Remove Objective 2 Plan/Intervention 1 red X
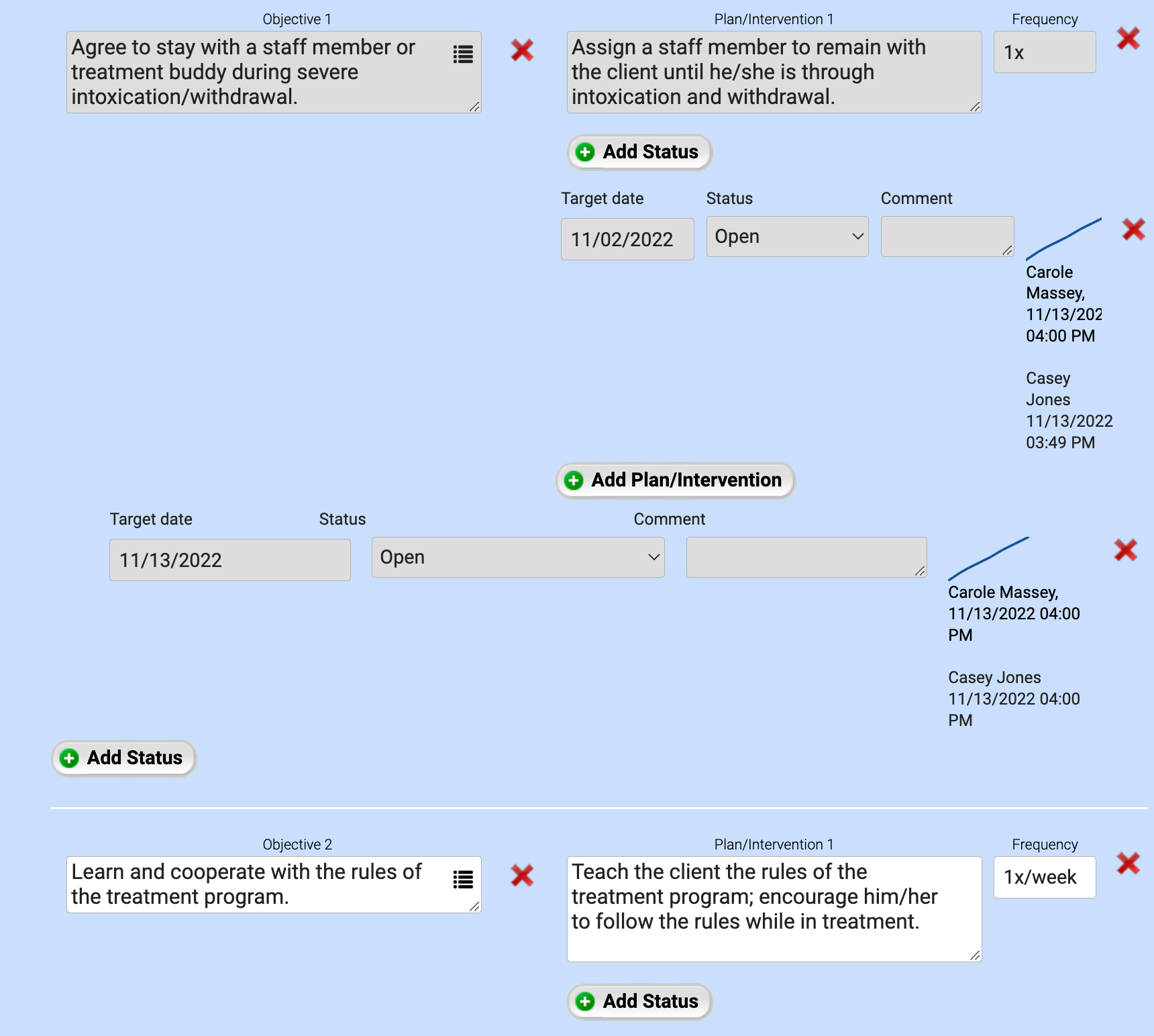 [x=1129, y=863]
